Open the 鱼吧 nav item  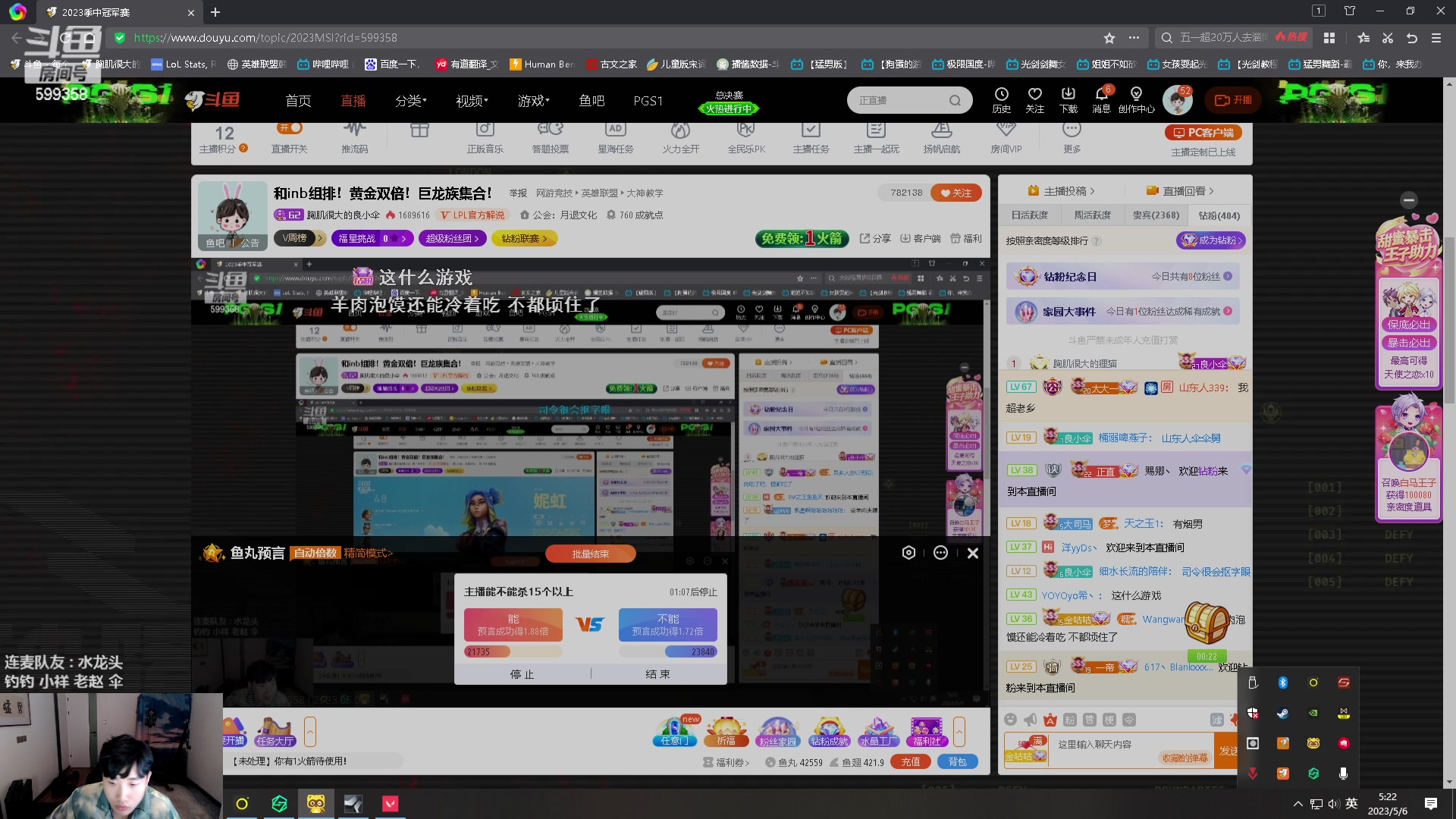click(591, 100)
